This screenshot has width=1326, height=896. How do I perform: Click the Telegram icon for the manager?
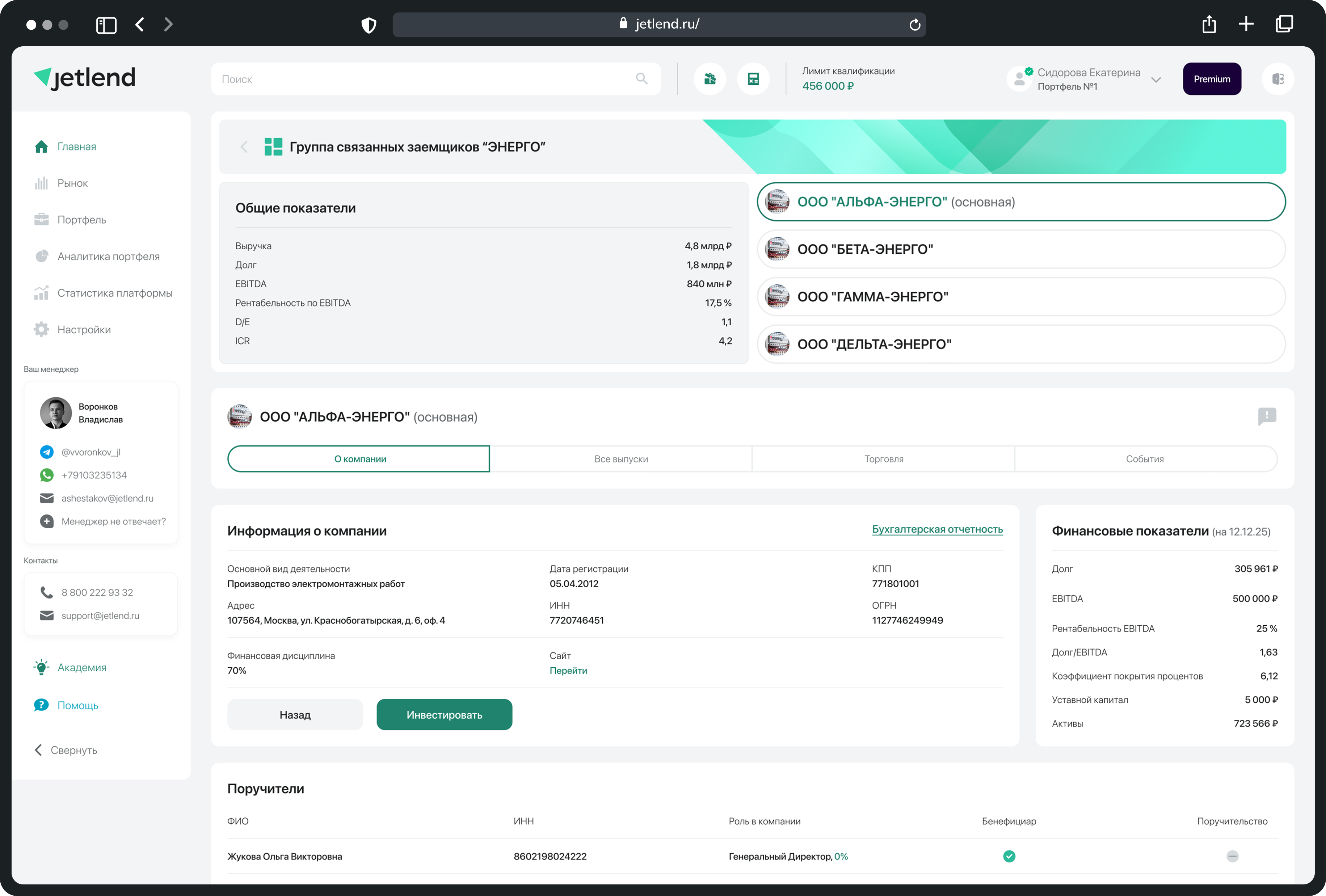47,452
